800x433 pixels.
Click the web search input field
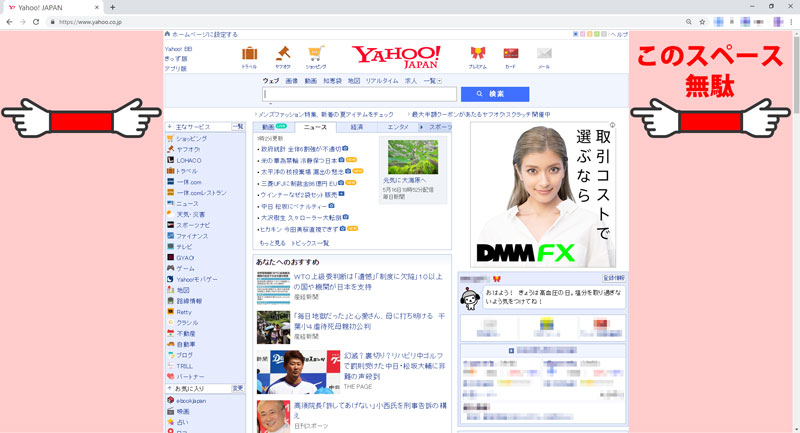point(359,94)
